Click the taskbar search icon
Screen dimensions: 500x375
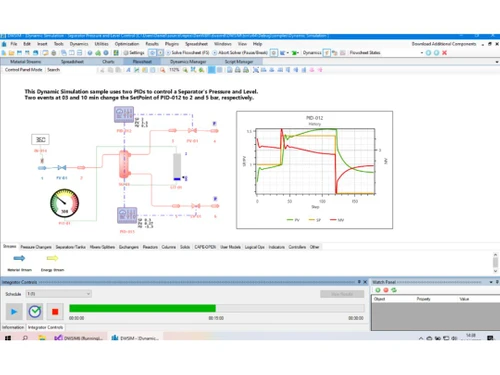(x=25, y=338)
